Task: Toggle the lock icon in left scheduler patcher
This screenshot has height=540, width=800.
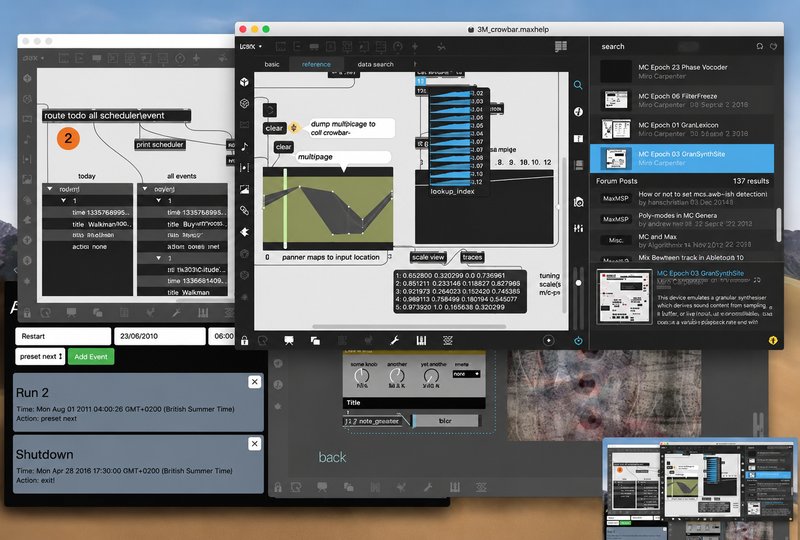Action: [x=27, y=312]
